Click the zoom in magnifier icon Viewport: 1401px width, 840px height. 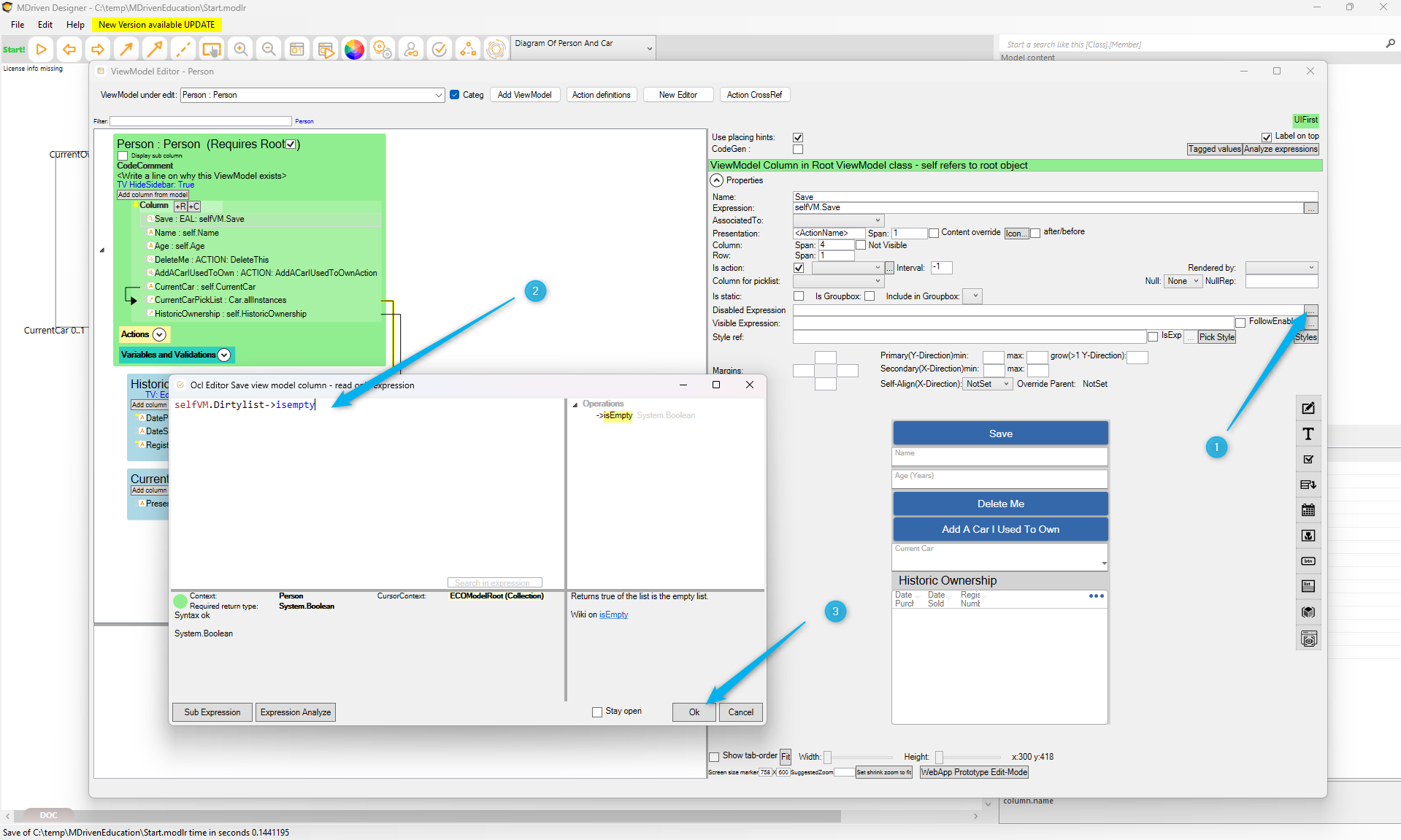[240, 50]
